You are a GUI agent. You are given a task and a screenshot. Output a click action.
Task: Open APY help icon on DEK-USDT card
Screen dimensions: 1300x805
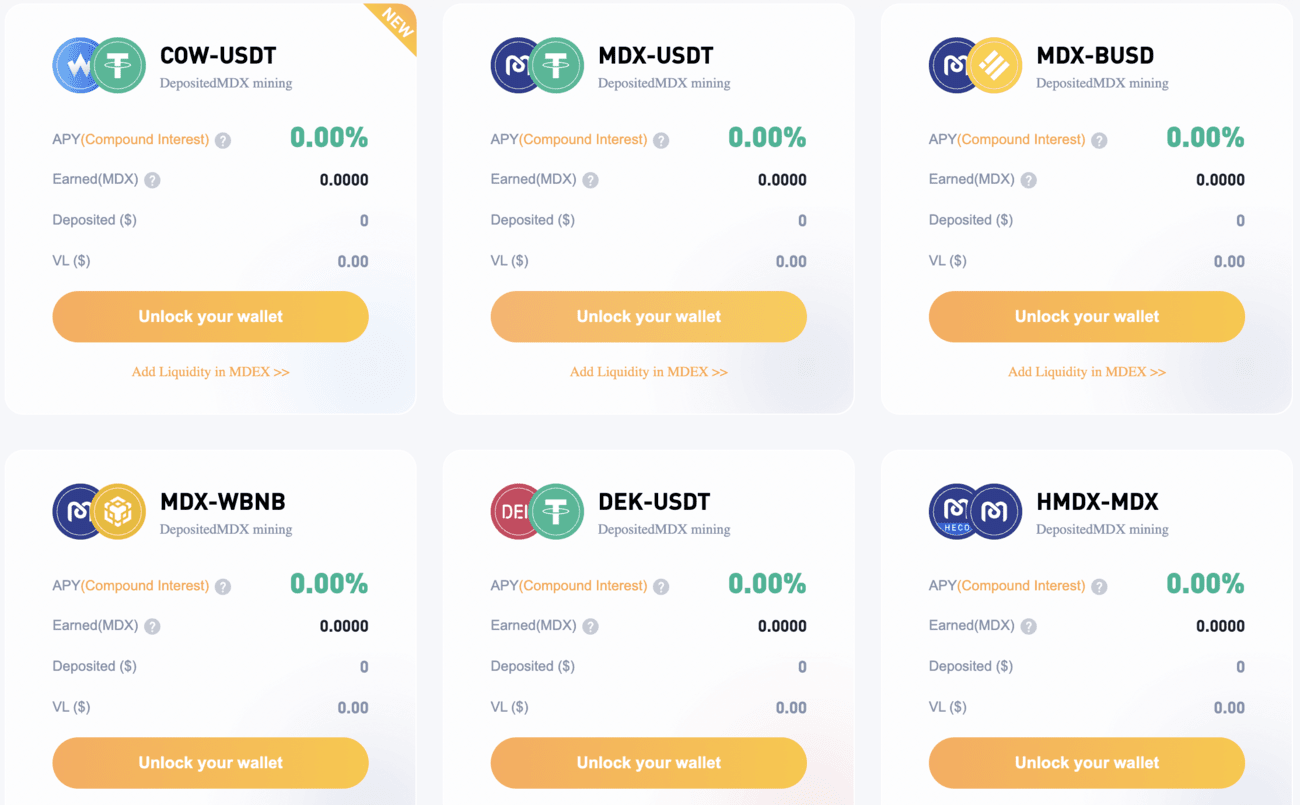pos(661,587)
